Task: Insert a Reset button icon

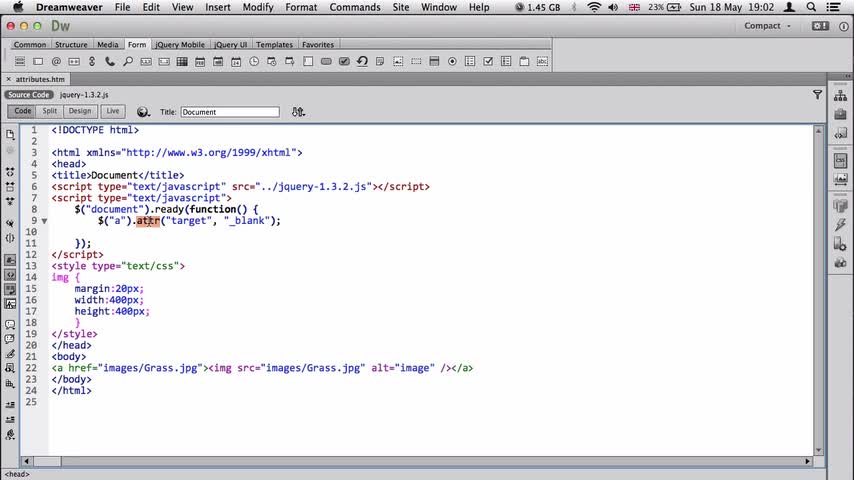Action: (x=362, y=62)
